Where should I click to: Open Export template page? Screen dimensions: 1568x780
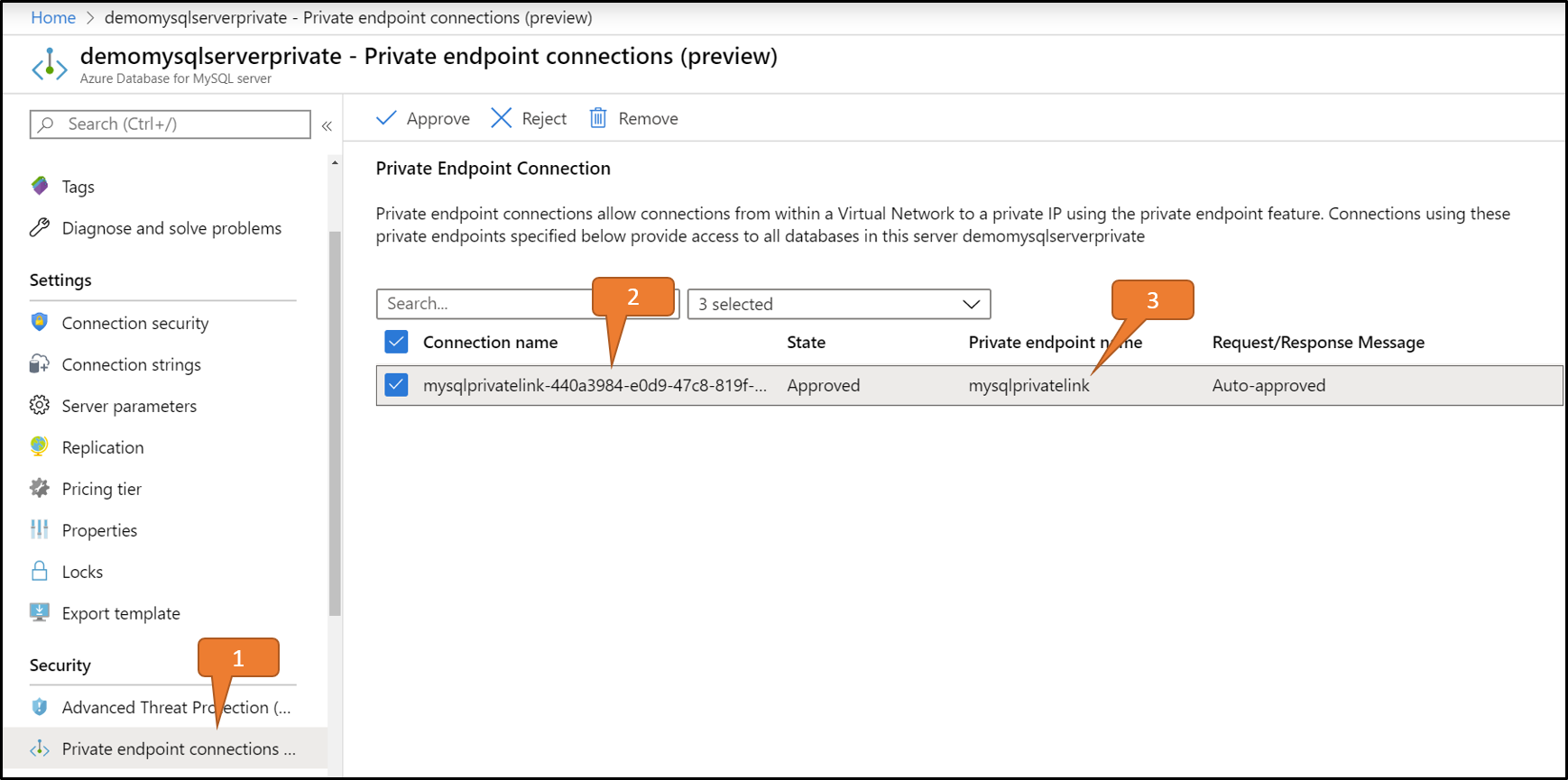(x=121, y=613)
